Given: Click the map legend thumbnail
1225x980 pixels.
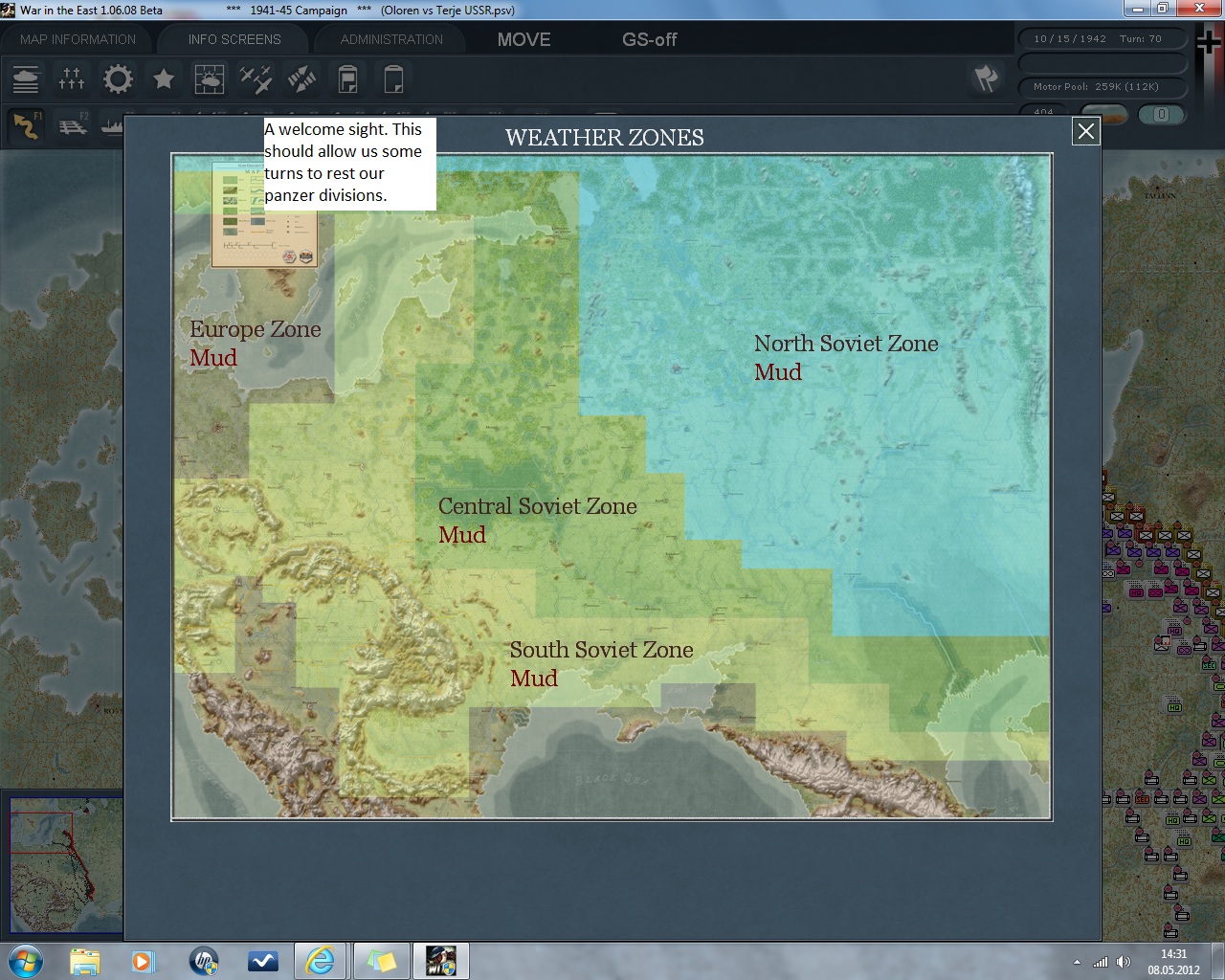Looking at the screenshot, I should pos(265,214).
